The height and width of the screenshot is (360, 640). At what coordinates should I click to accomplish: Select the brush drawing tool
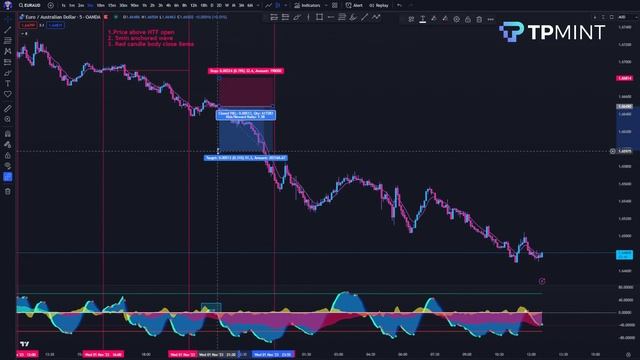click(x=8, y=73)
